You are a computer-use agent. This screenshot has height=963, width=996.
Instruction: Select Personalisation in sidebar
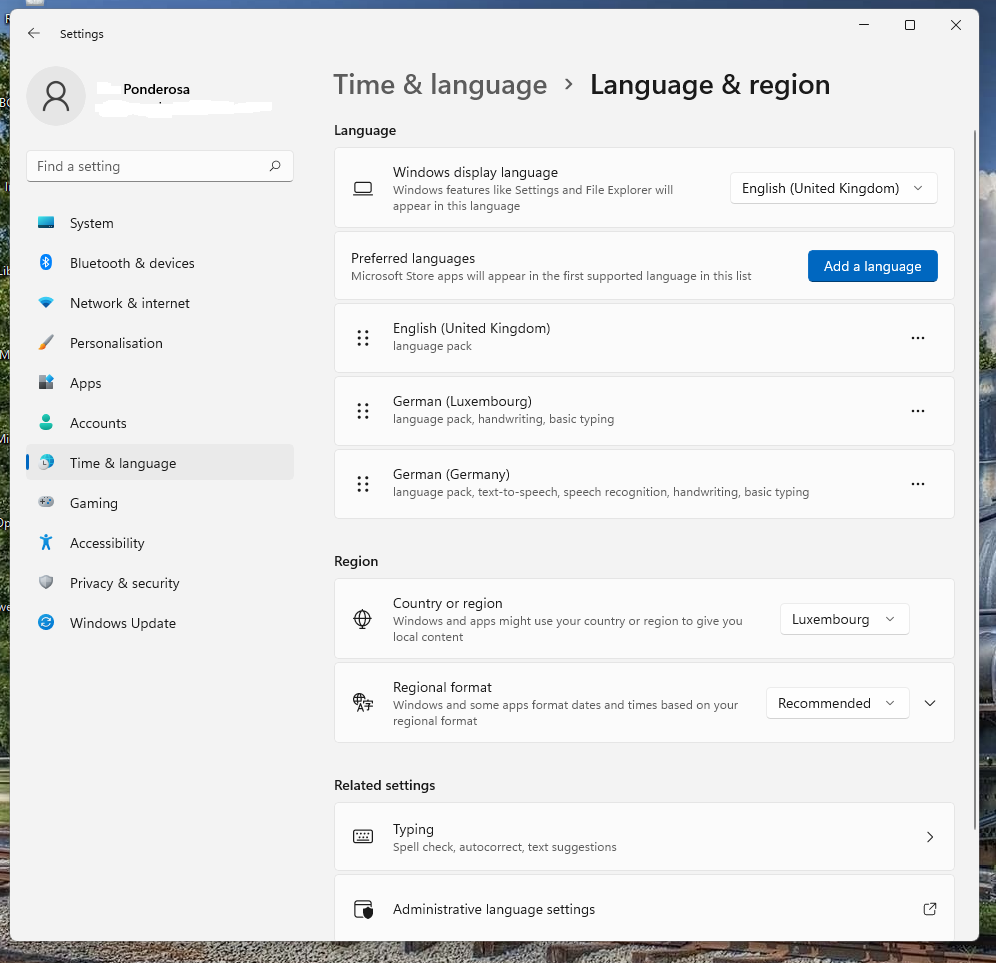coord(159,343)
